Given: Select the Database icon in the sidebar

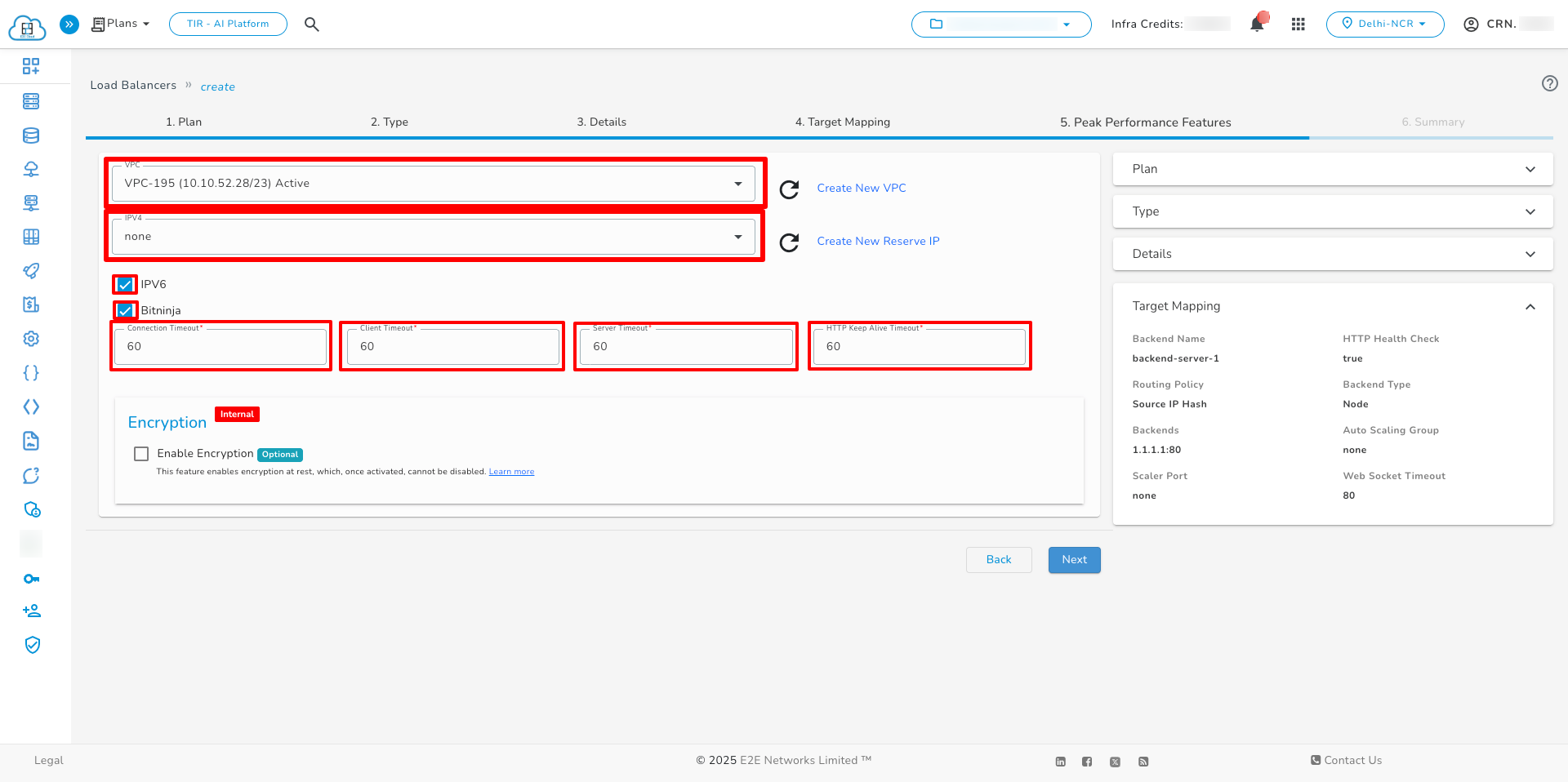Looking at the screenshot, I should click(31, 136).
